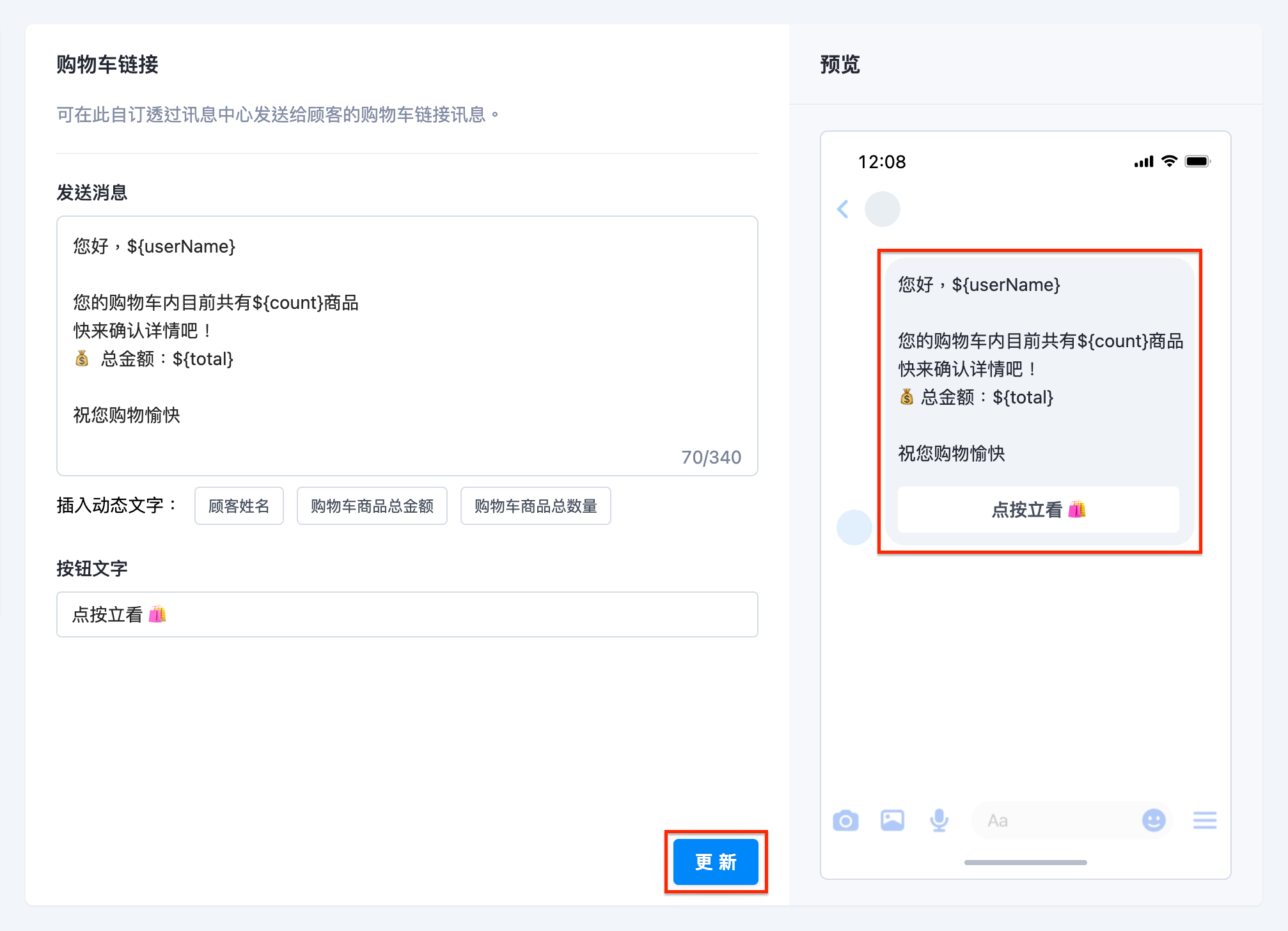This screenshot has width=1288, height=931.
Task: Focus the 按钮文字 input field
Action: [x=407, y=614]
